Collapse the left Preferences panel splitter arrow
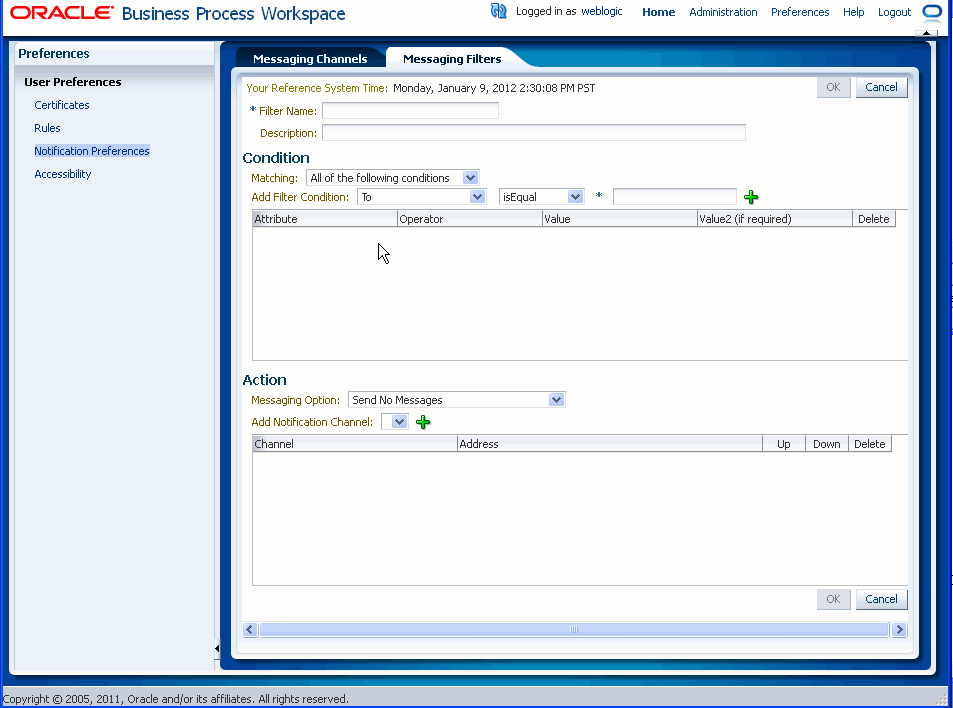The width and height of the screenshot is (953, 708). (217, 648)
